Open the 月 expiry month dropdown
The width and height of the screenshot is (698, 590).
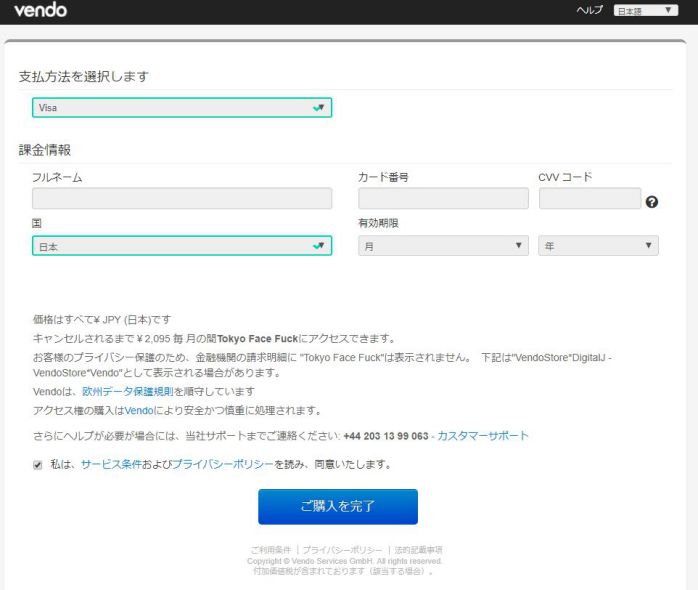click(x=443, y=246)
